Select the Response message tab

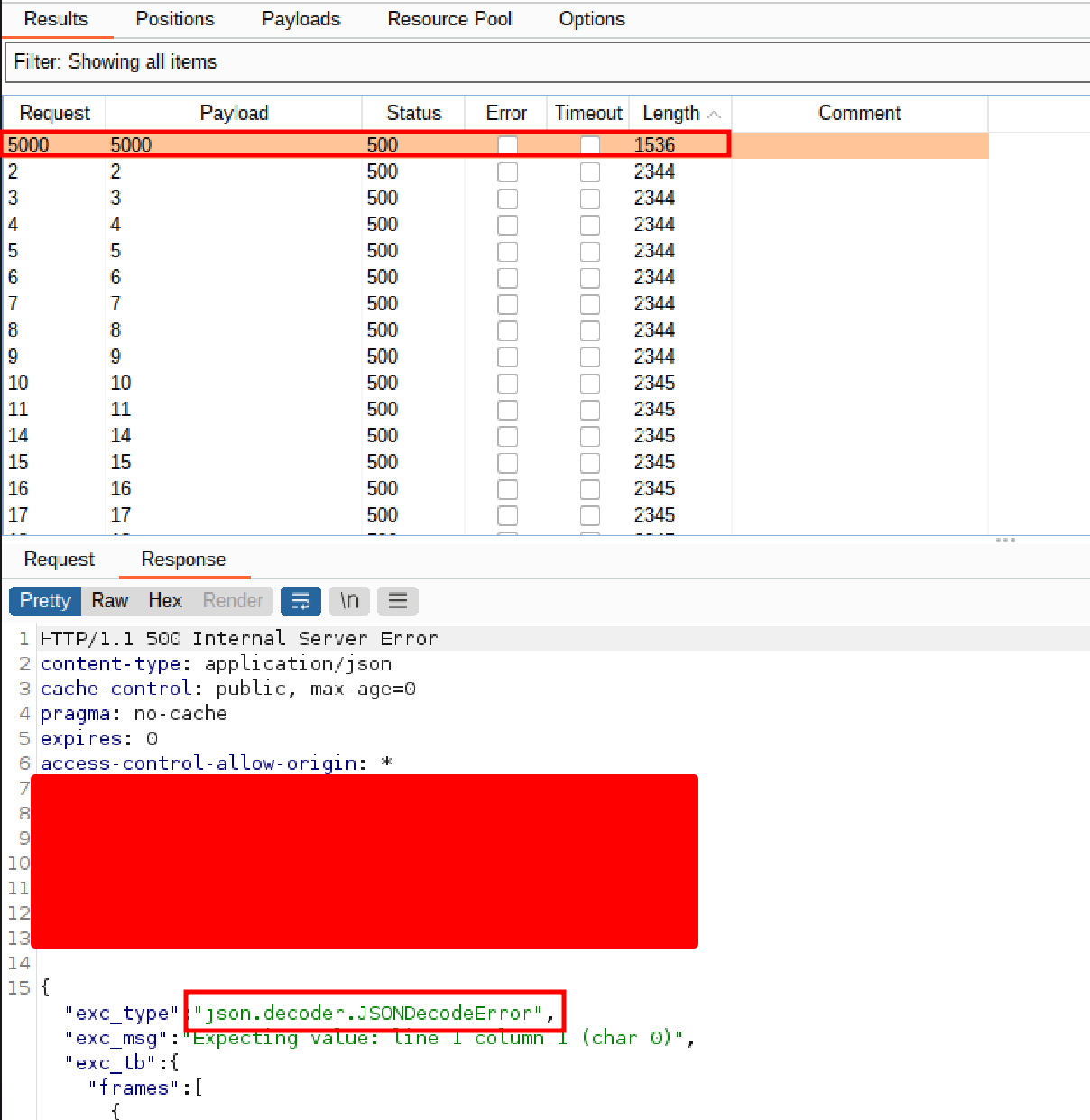click(x=183, y=560)
